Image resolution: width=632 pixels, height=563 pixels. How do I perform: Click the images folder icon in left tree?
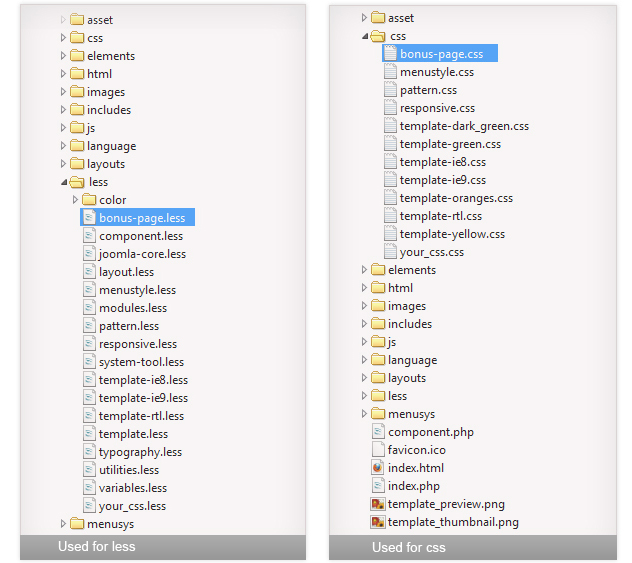(77, 91)
